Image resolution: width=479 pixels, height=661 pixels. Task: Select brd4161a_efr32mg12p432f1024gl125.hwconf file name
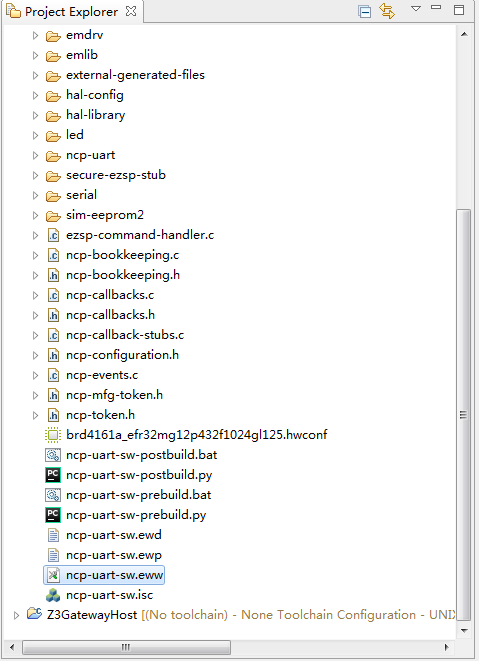coord(196,435)
